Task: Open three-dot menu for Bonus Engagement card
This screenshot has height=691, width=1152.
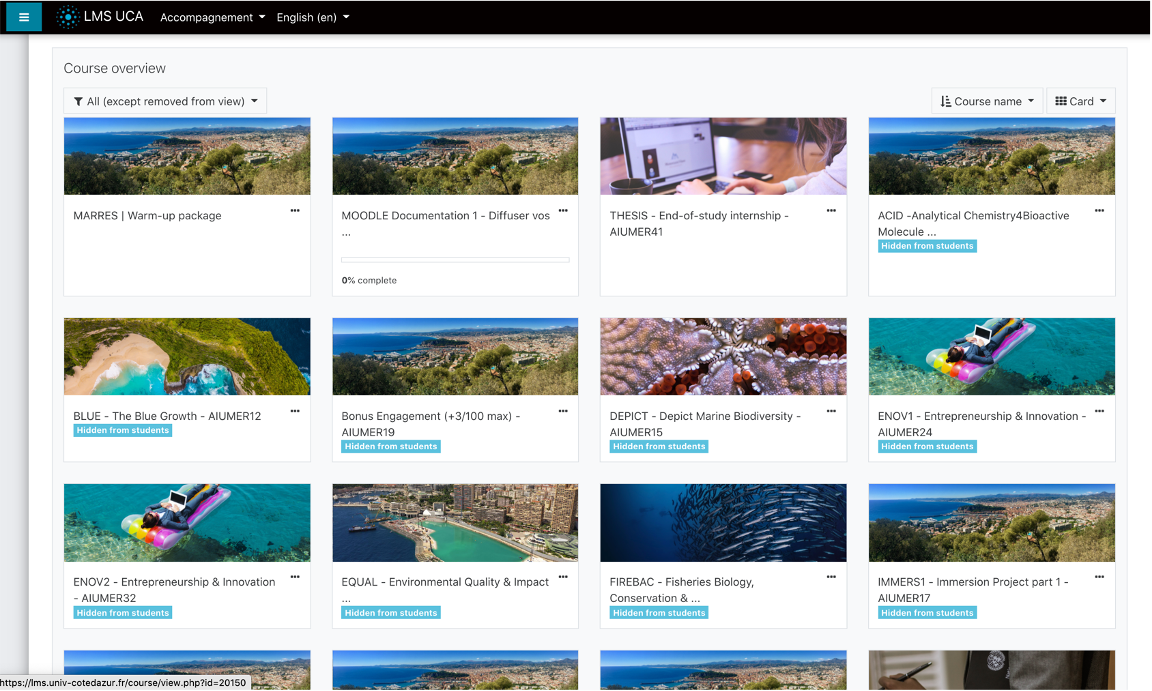Action: click(563, 411)
